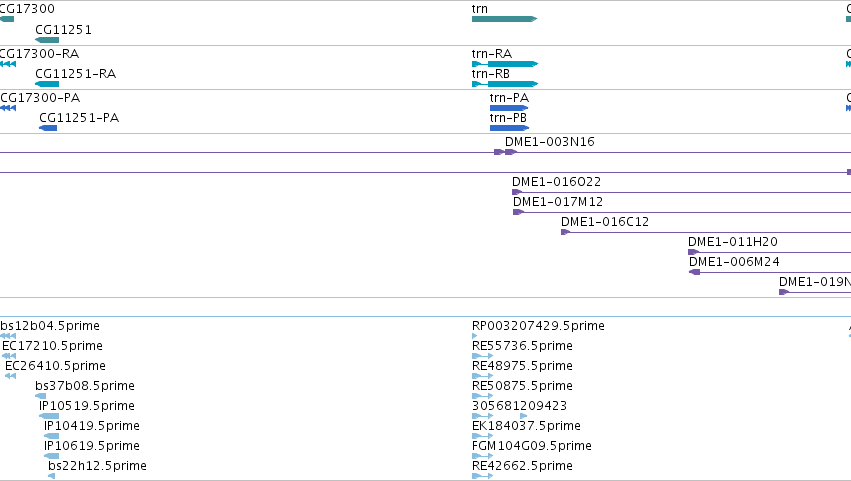Select the DME1-016O22 clone arrow
The image size is (851, 481).
(x=517, y=192)
